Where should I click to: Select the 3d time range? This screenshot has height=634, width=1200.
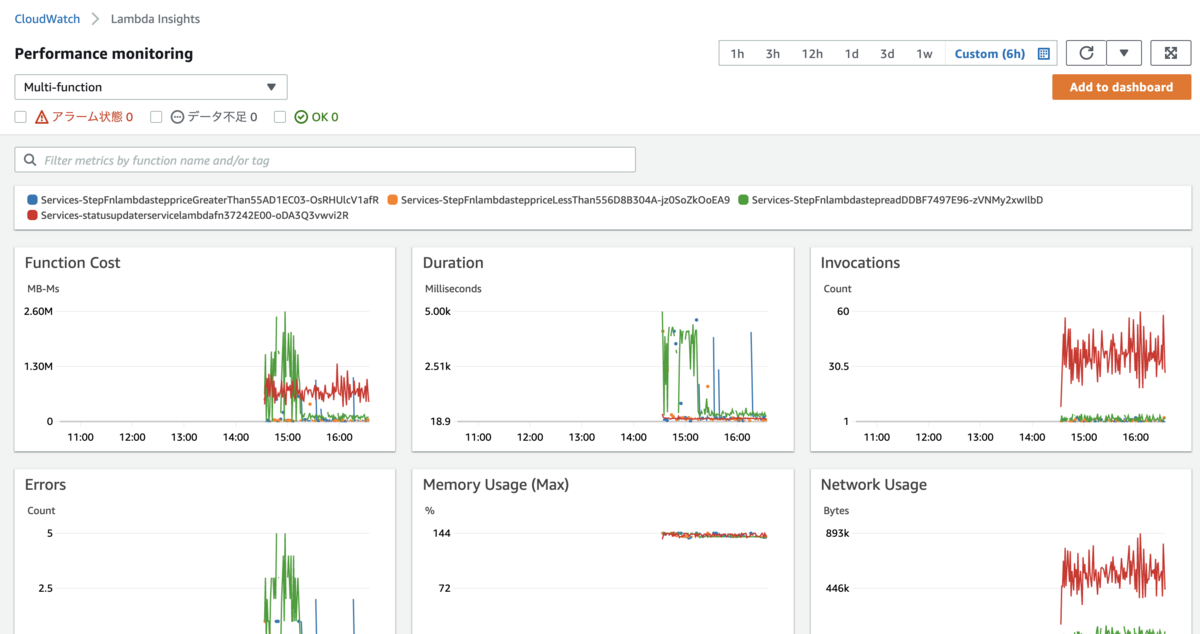pos(887,54)
